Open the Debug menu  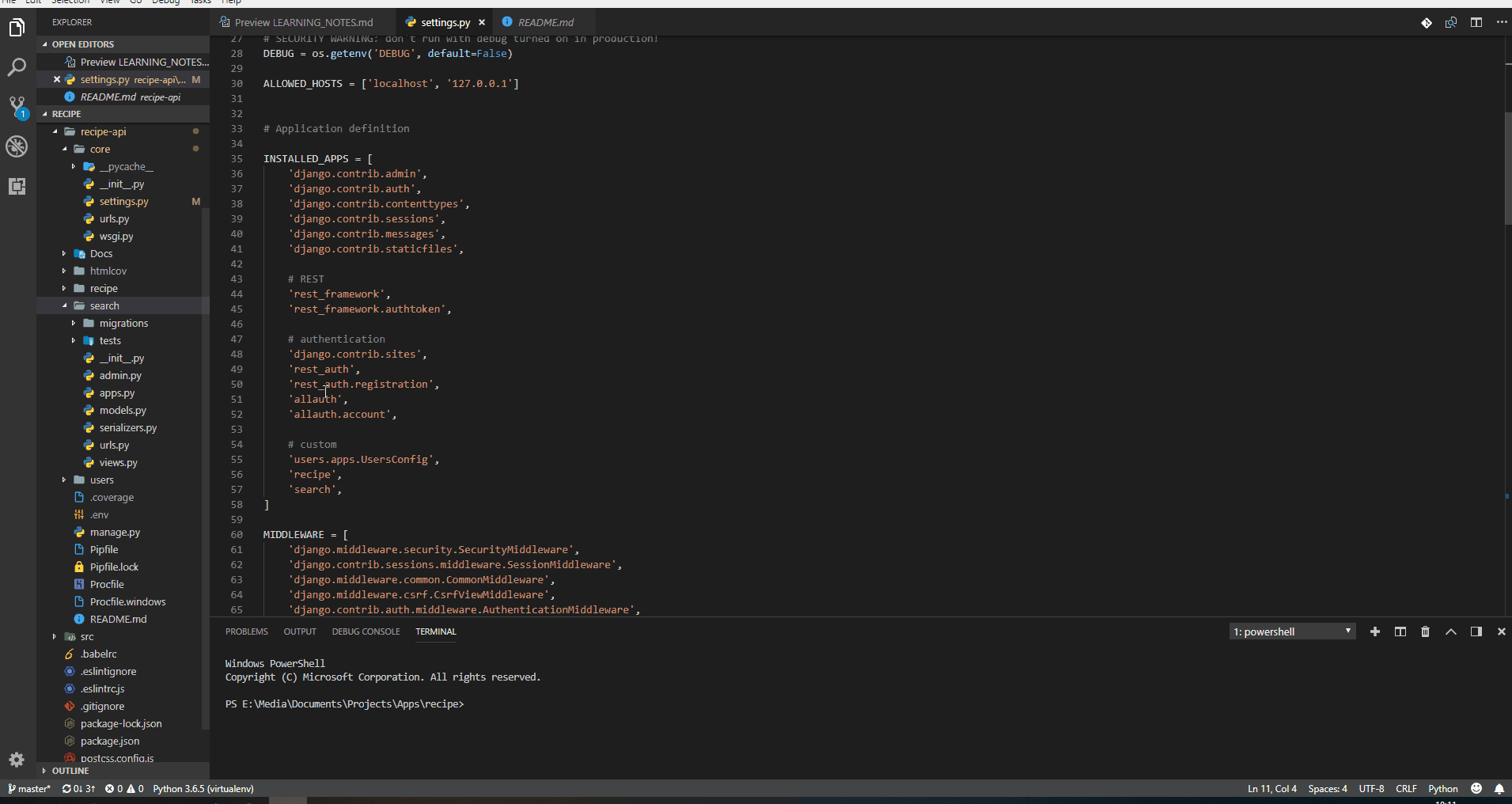point(166,3)
